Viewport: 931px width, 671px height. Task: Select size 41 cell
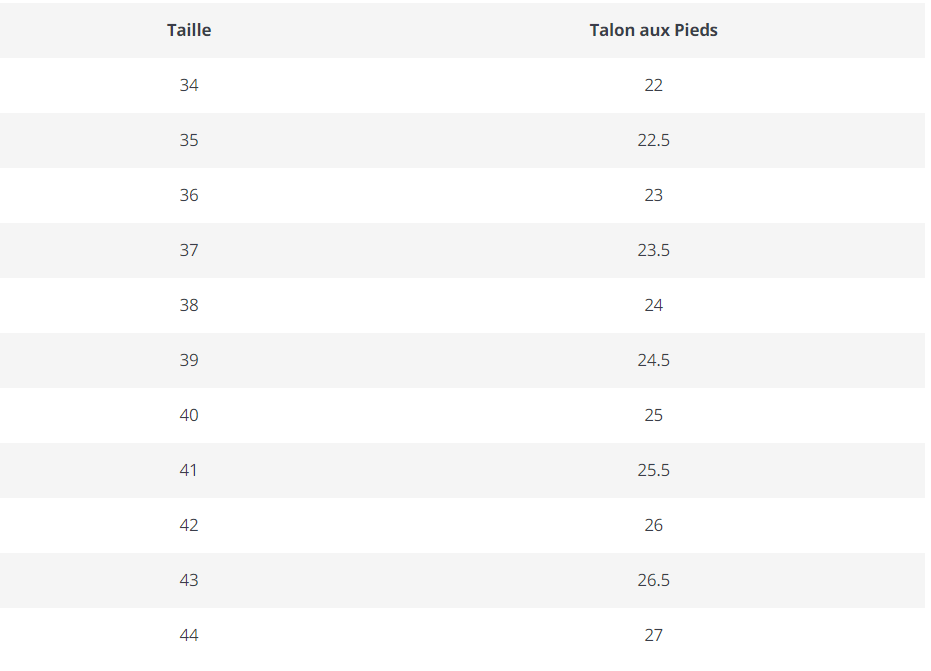click(x=189, y=470)
